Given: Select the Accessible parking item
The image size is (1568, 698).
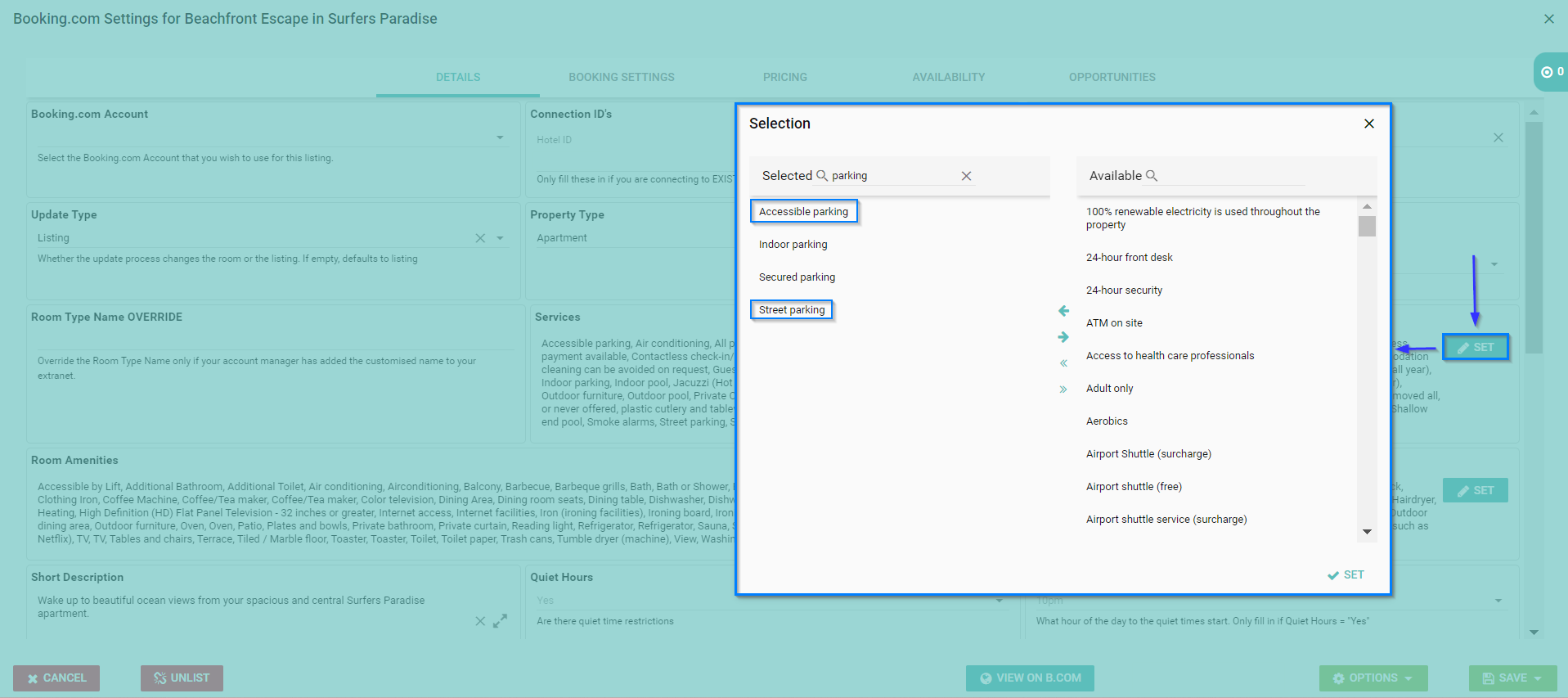Looking at the screenshot, I should coord(803,212).
